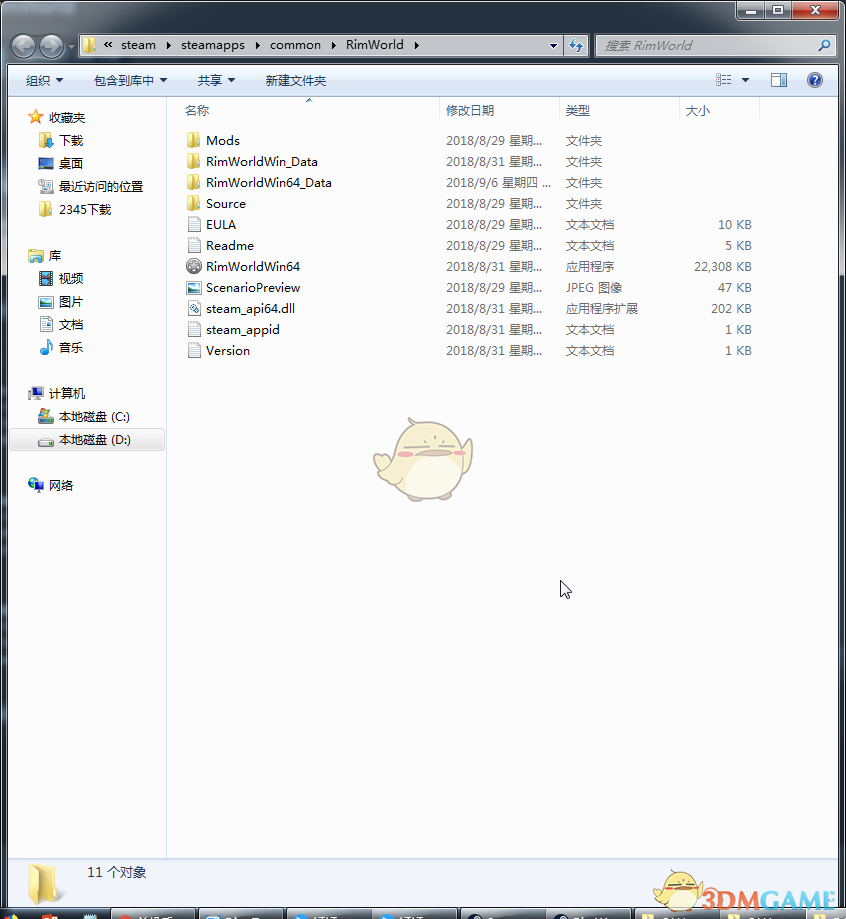Click the '11 个对象' status text
The height and width of the screenshot is (919, 846).
click(117, 872)
